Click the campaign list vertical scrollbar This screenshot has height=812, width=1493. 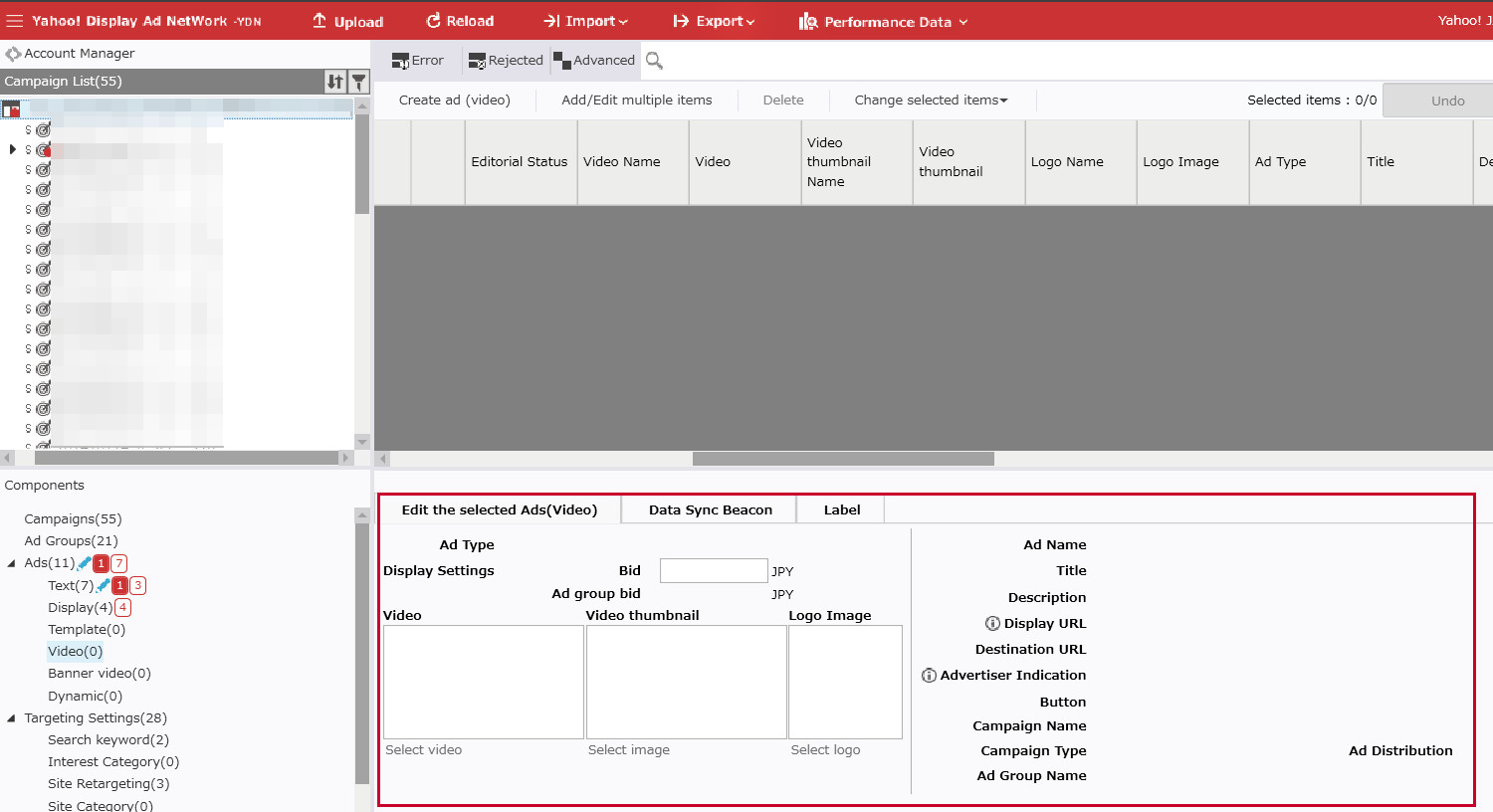[x=362, y=164]
